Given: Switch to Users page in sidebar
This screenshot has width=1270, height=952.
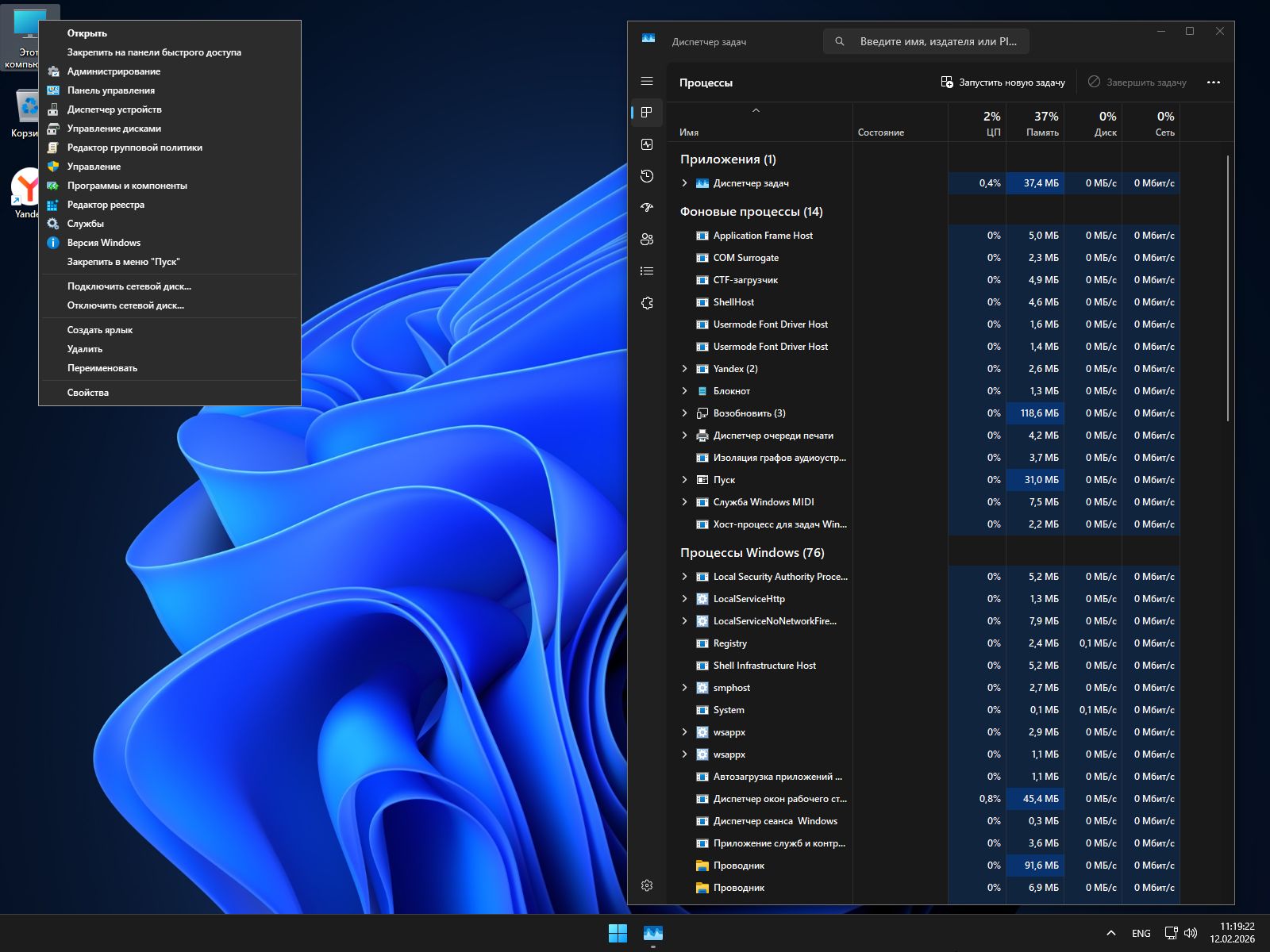Looking at the screenshot, I should (x=647, y=240).
